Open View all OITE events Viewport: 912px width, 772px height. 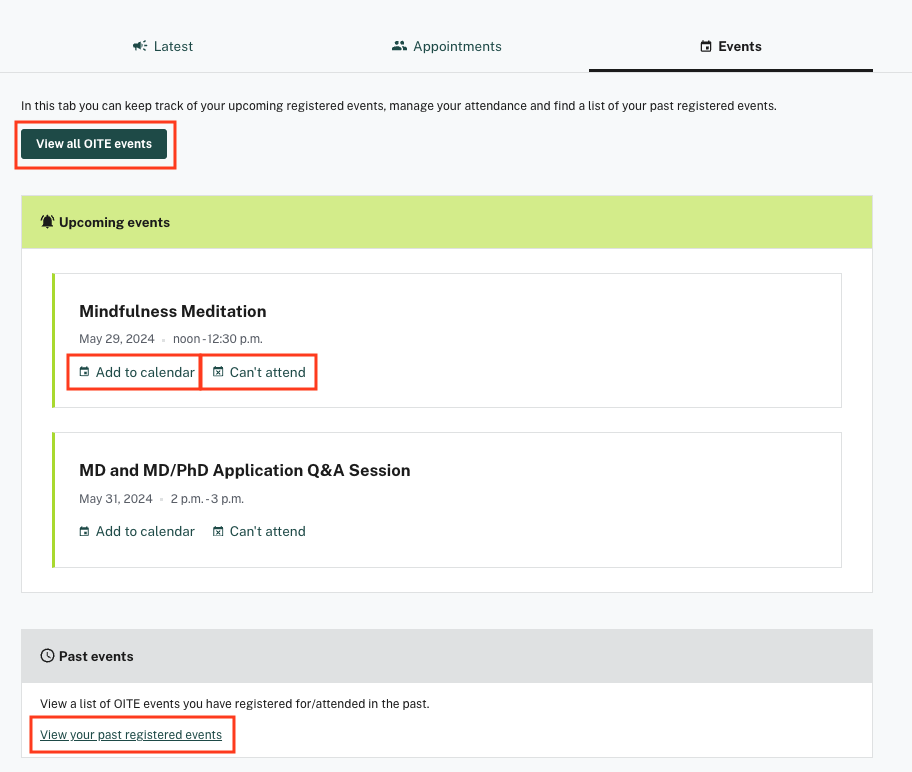pyautogui.click(x=94, y=144)
